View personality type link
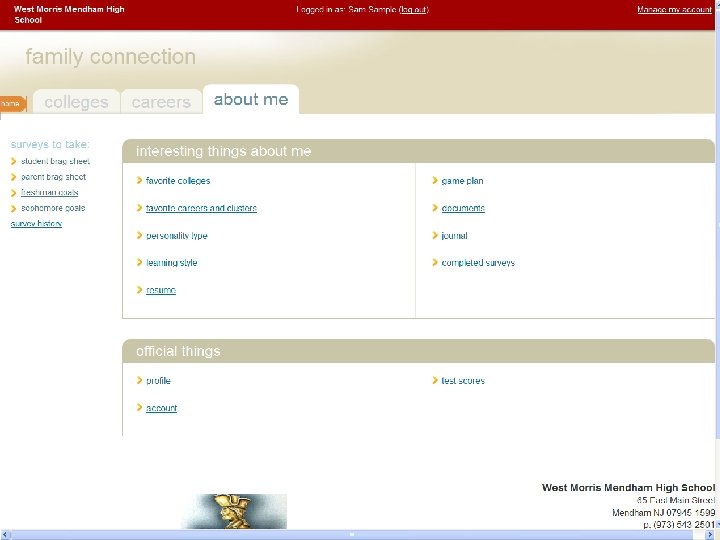 pyautogui.click(x=177, y=236)
